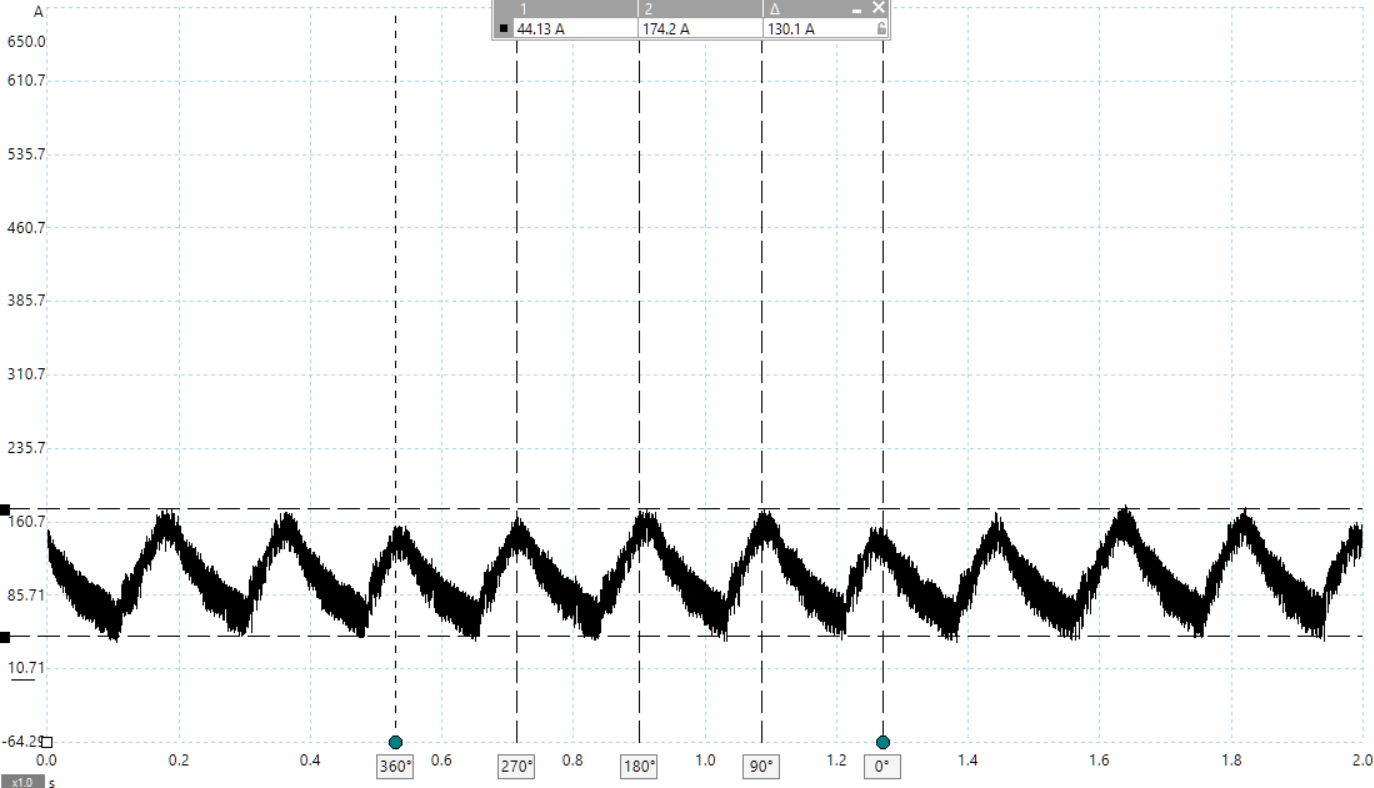Click the 180° phase ruler label
Image resolution: width=1374 pixels, height=788 pixels.
639,767
